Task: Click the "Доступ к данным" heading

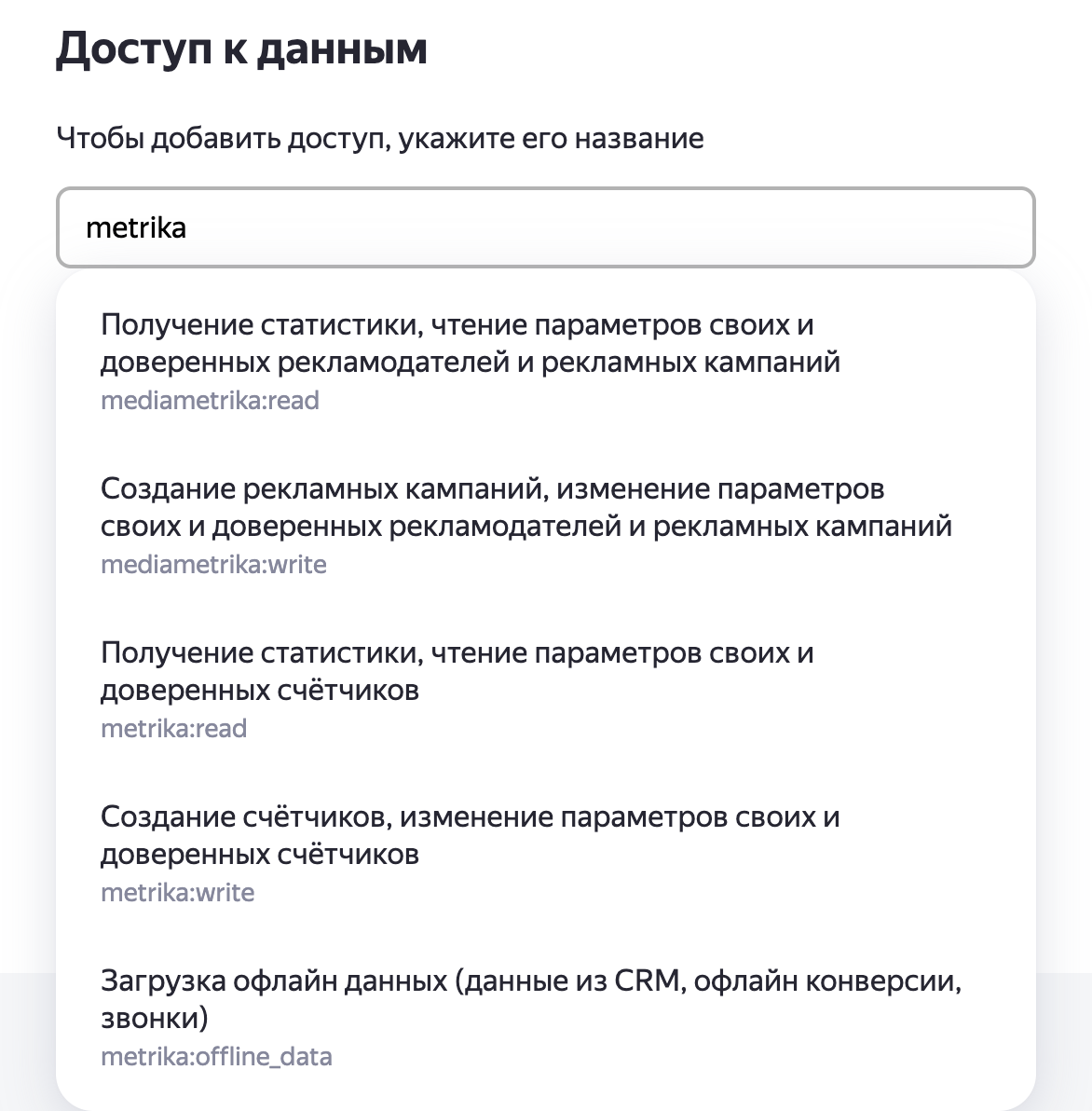Action: point(241,49)
